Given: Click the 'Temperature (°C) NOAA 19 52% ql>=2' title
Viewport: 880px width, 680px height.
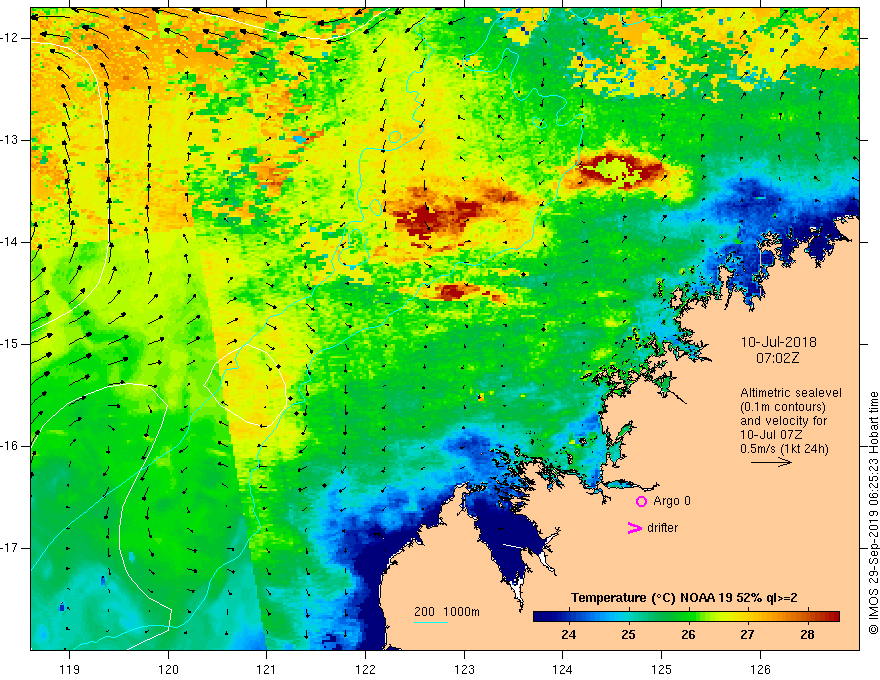Looking at the screenshot, I should tap(684, 598).
